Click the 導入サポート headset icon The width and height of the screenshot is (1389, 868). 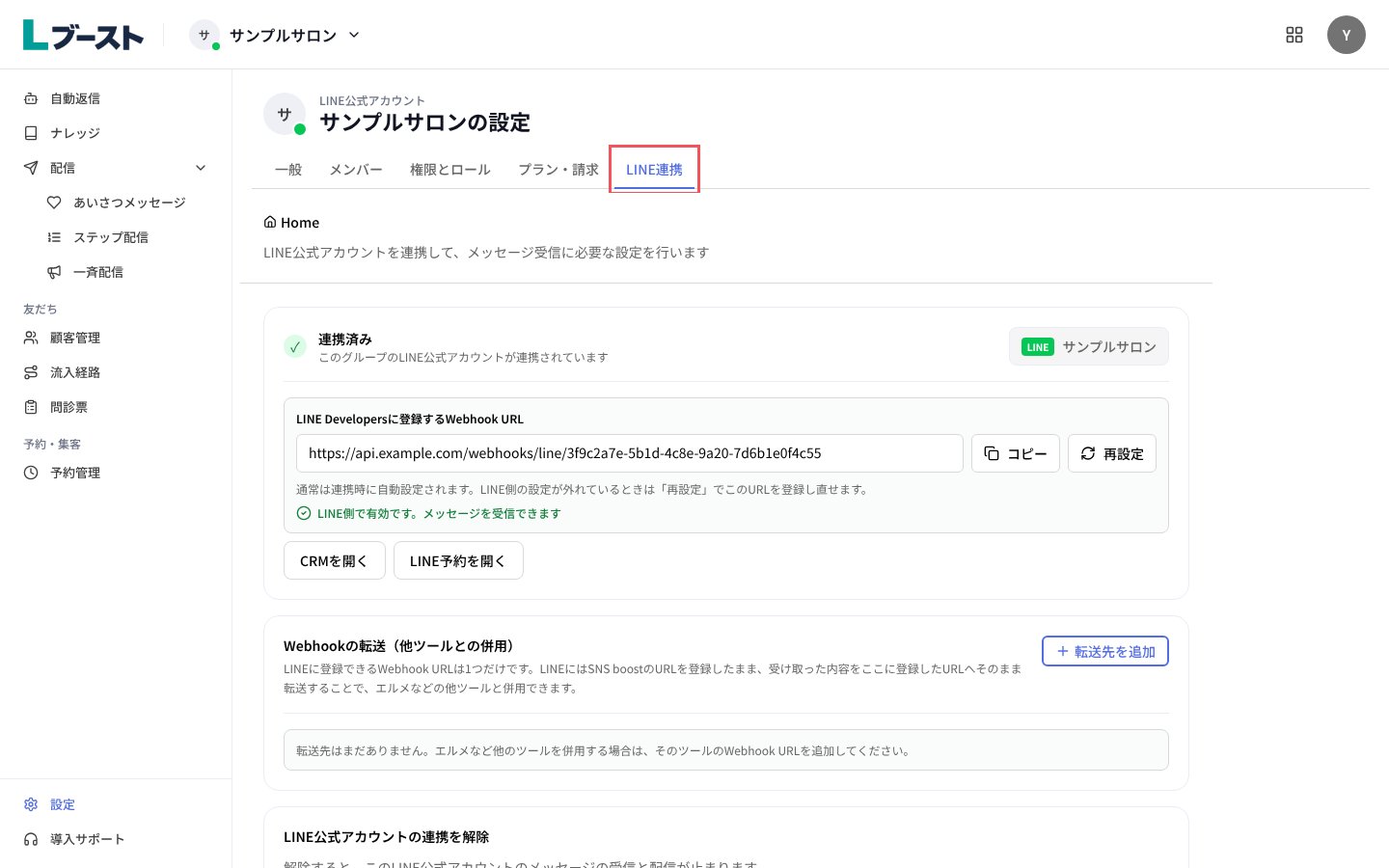tap(31, 839)
